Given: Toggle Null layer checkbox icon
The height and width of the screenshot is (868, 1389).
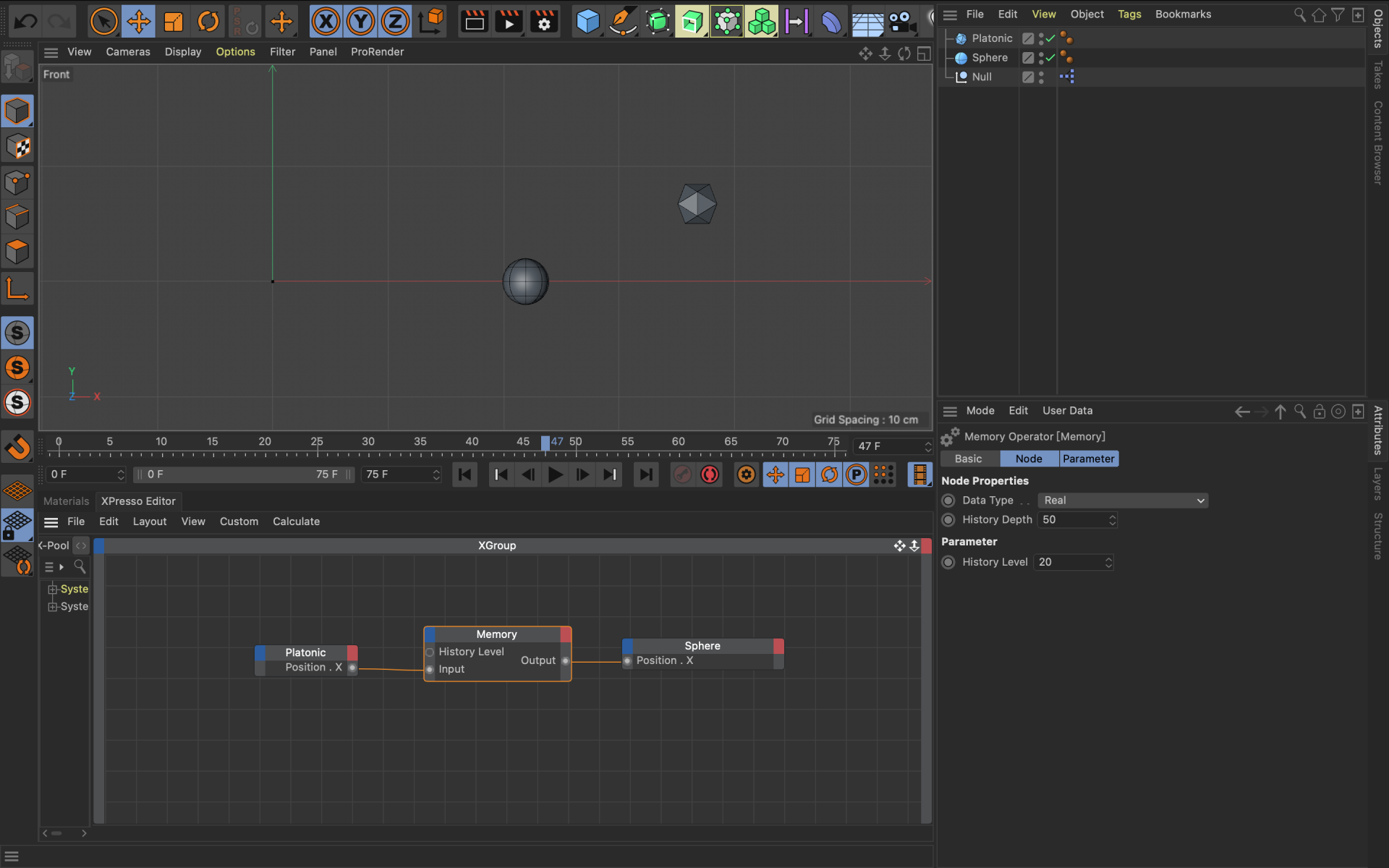Looking at the screenshot, I should 1027,77.
